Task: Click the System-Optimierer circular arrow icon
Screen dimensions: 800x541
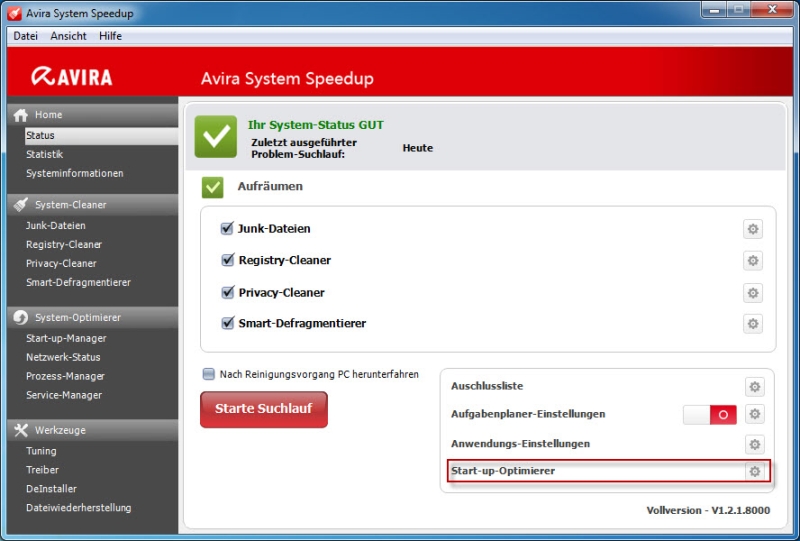Action: point(20,317)
